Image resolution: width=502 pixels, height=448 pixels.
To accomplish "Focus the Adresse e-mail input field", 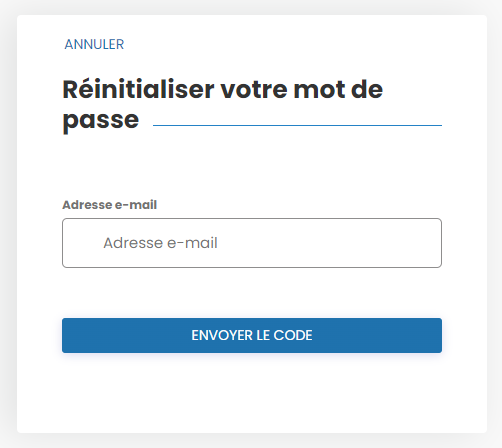I will click(x=252, y=243).
